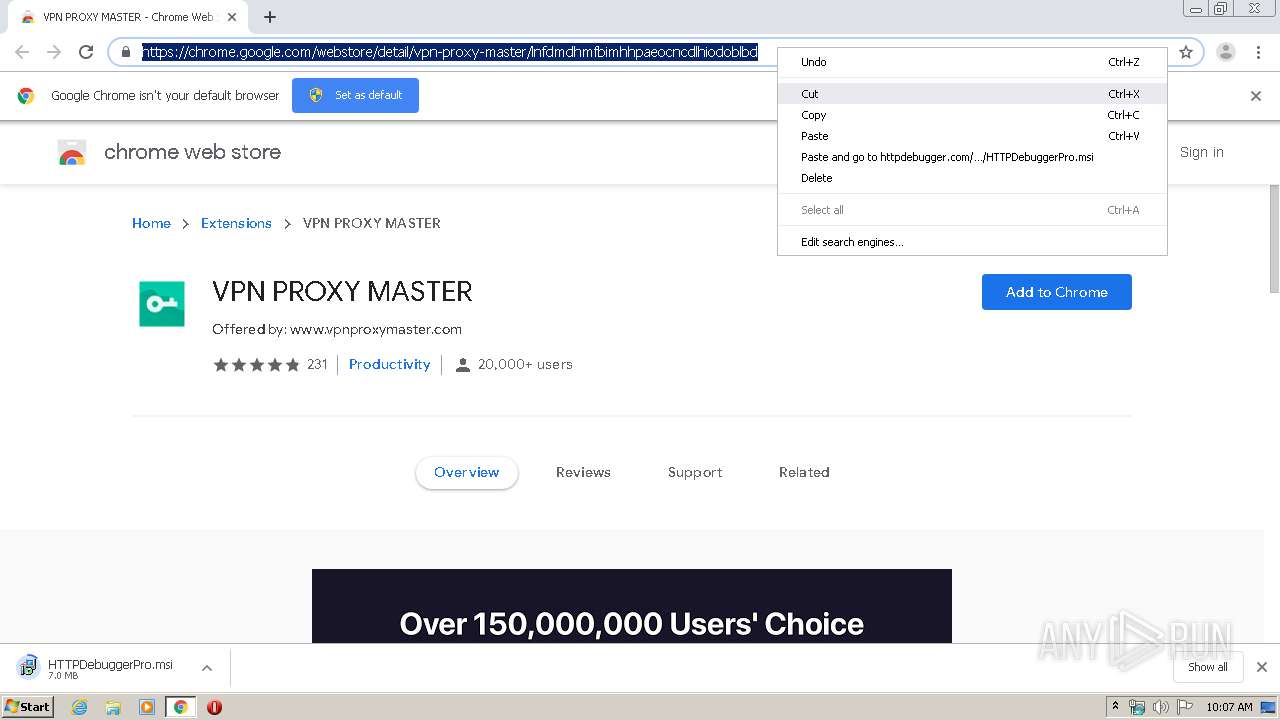
Task: Select Undo in context menu
Action: point(972,62)
